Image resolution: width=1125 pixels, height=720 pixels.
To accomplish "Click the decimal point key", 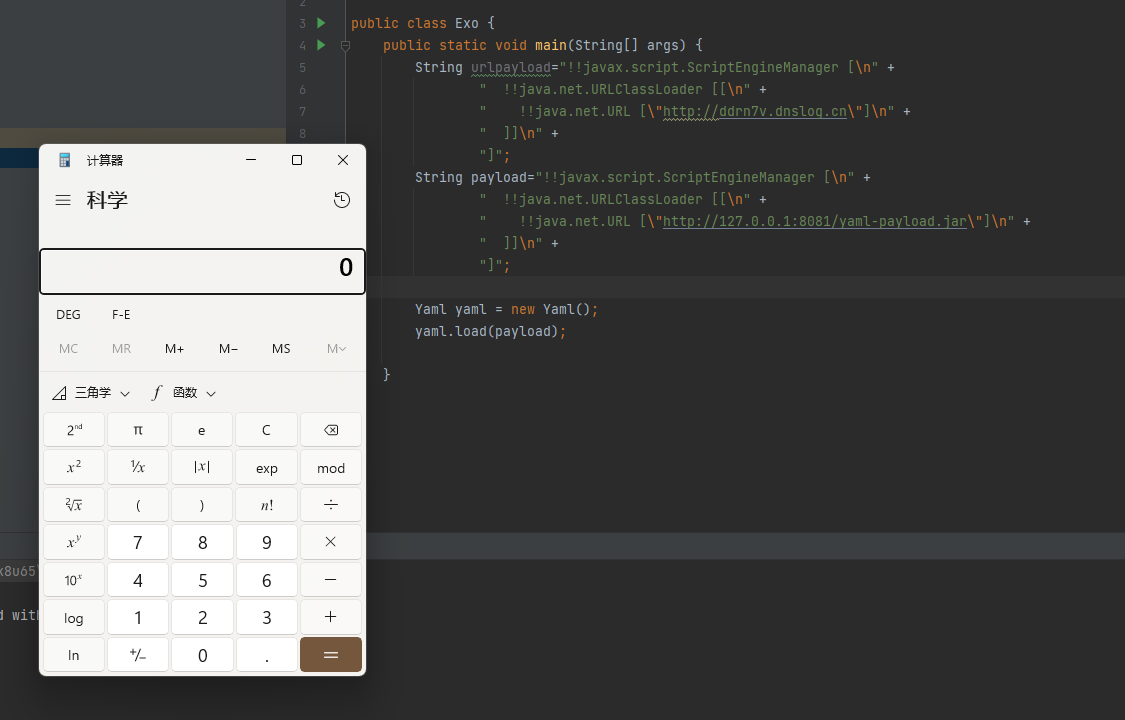I will [x=266, y=655].
